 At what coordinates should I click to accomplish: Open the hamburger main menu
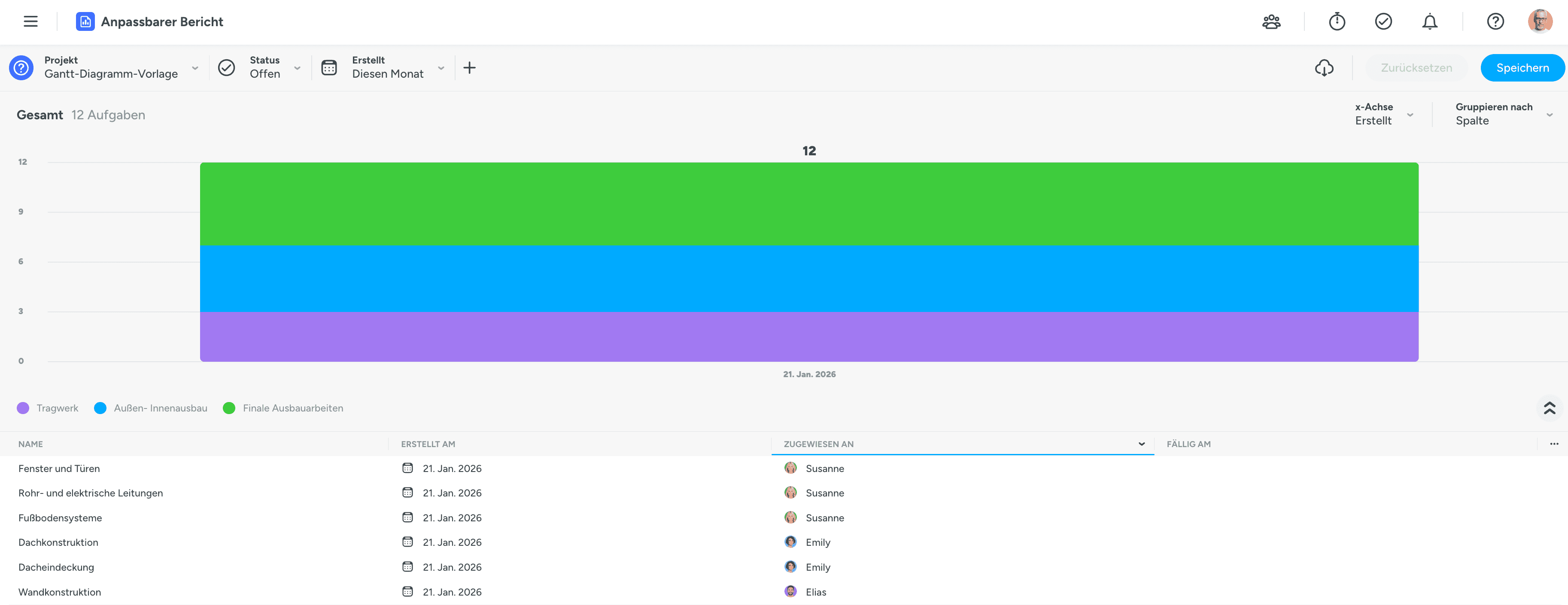30,22
